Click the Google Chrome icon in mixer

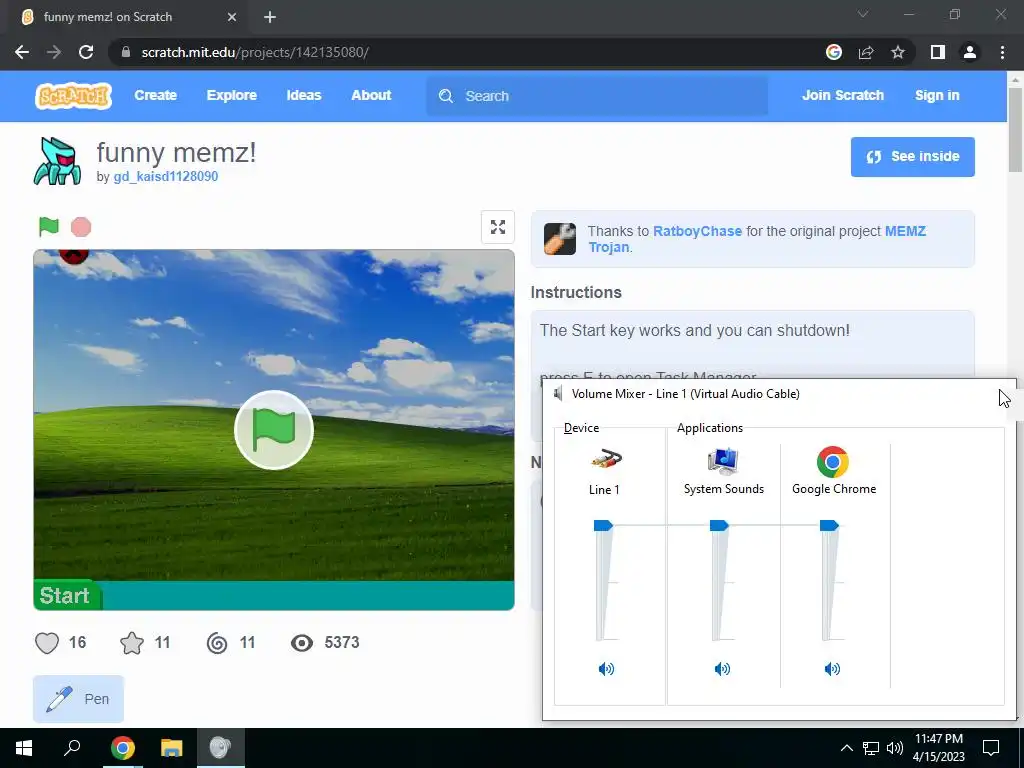(833, 462)
